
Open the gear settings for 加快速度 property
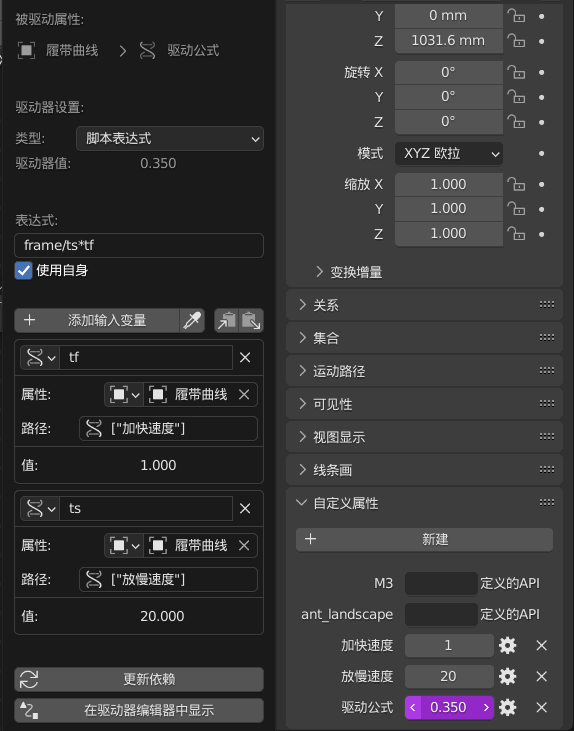(507, 645)
